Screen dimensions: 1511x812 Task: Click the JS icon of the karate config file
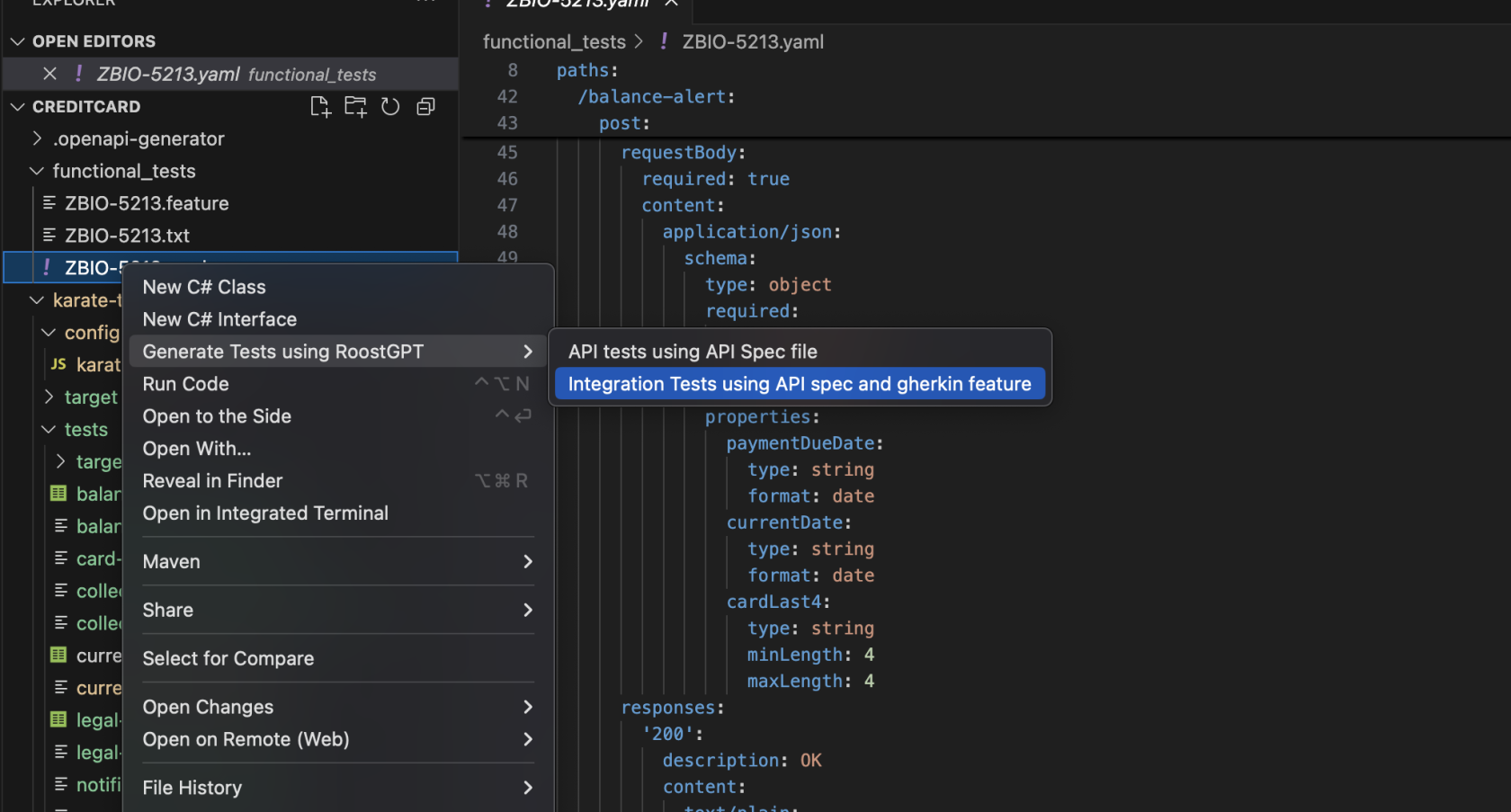click(x=58, y=364)
